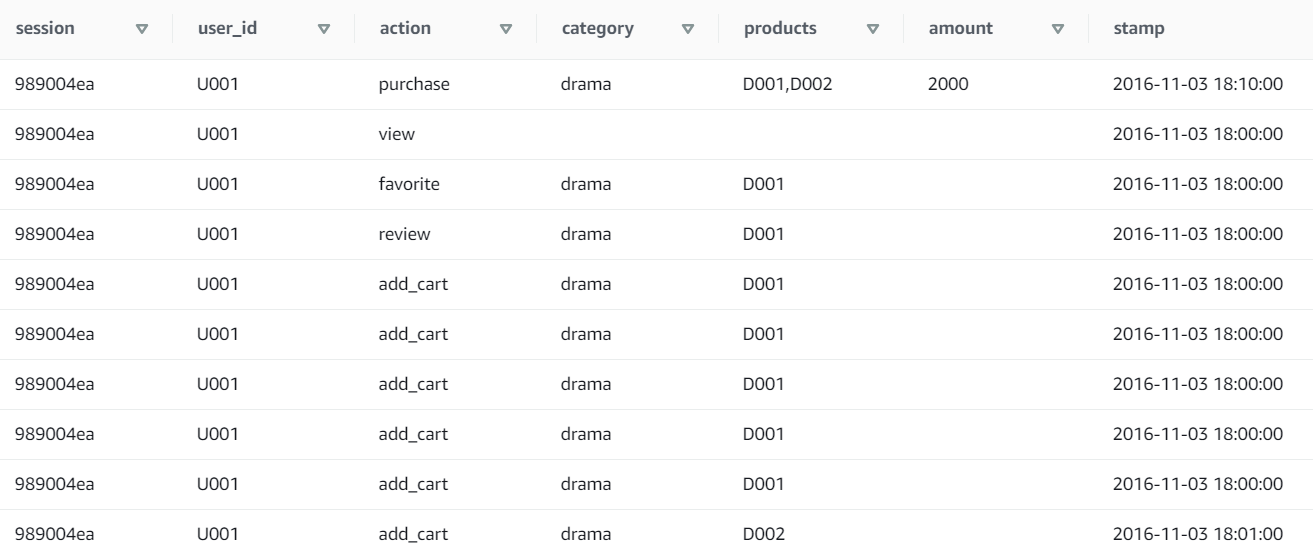
Task: Click the review action cell
Action: (x=404, y=234)
